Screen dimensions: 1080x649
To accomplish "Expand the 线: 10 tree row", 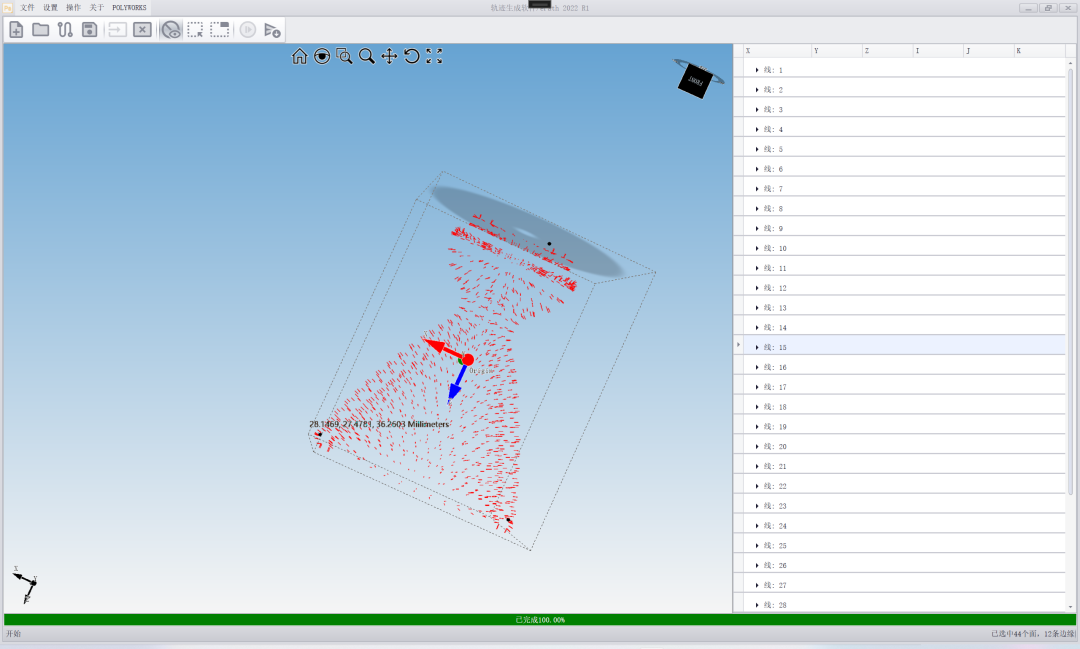I will click(x=757, y=248).
